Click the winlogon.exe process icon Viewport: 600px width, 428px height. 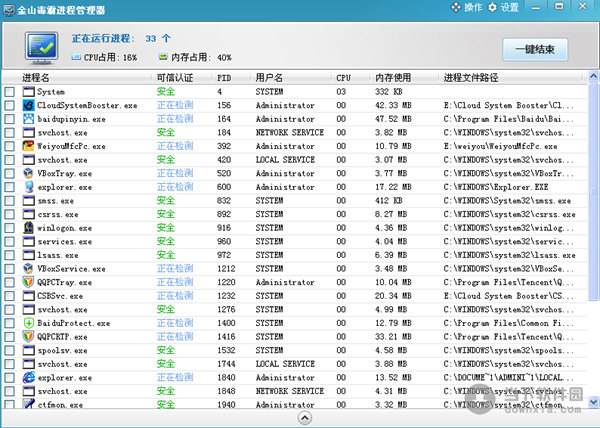coord(28,228)
